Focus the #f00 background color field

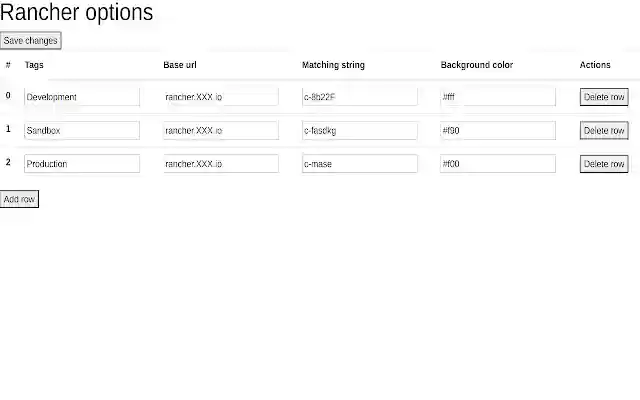coord(498,164)
